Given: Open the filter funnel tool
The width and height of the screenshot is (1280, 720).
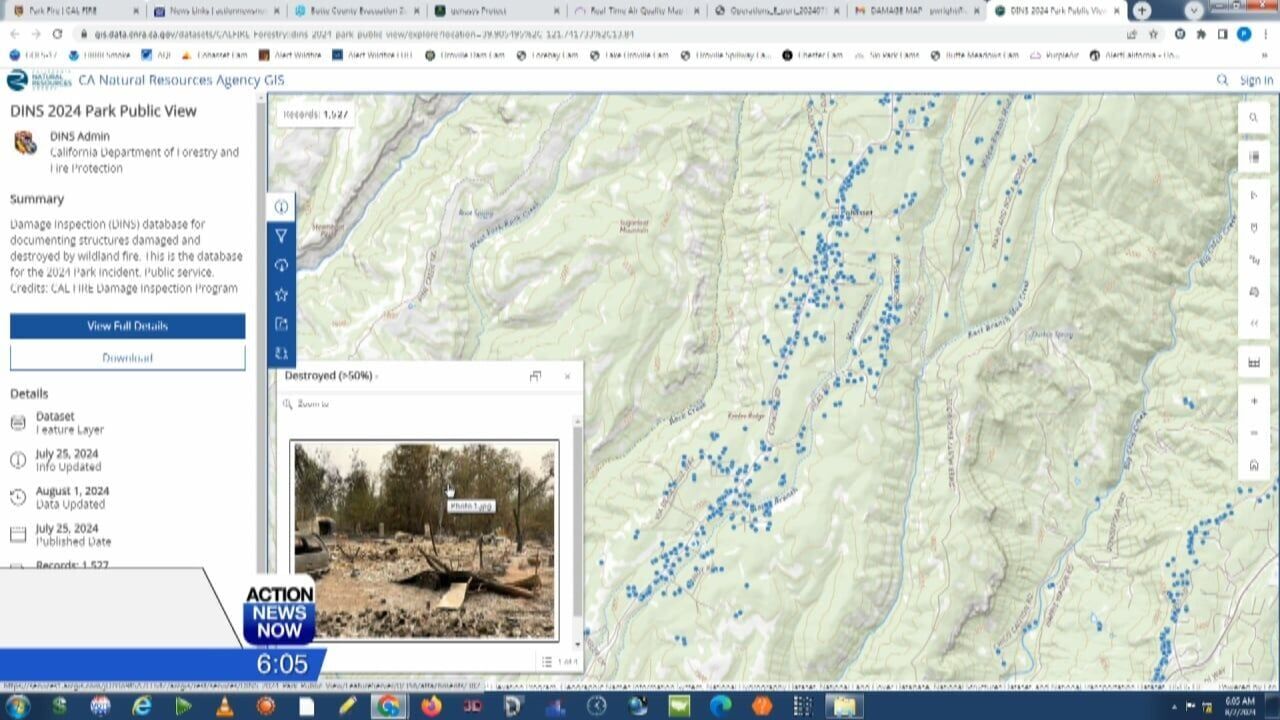Looking at the screenshot, I should coord(281,236).
